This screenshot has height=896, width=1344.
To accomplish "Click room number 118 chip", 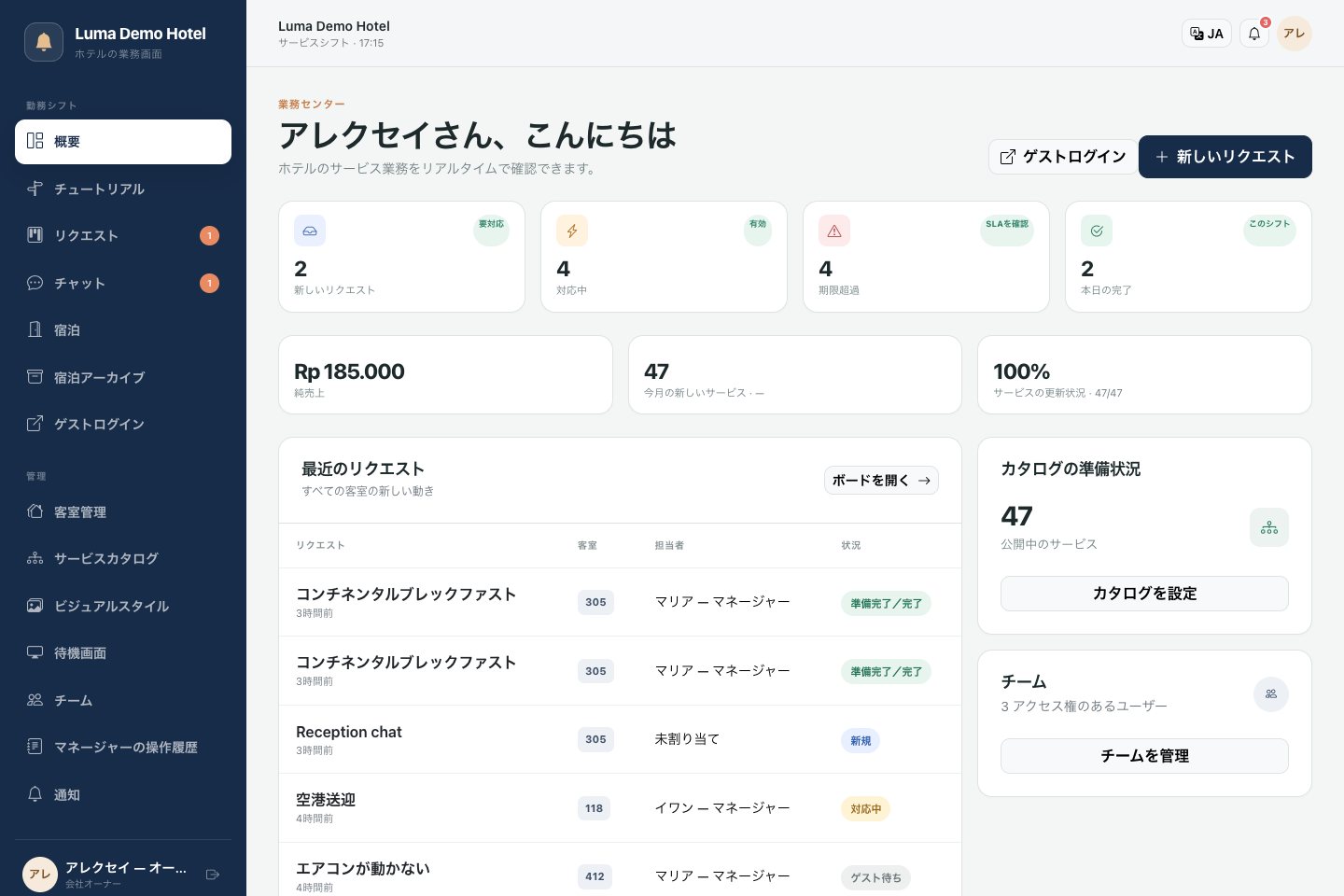I will tap(595, 808).
